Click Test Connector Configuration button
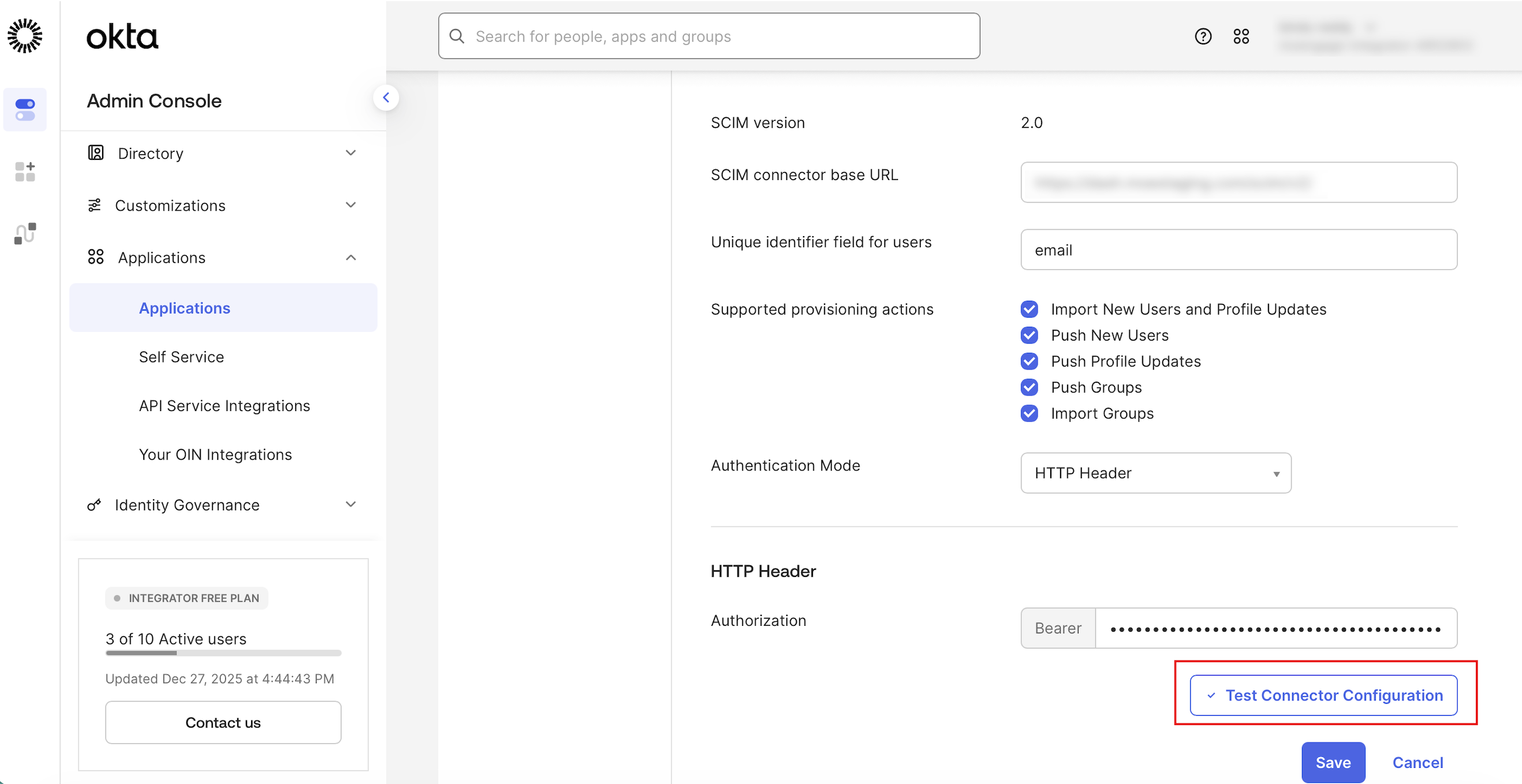Image resolution: width=1522 pixels, height=784 pixels. tap(1323, 695)
